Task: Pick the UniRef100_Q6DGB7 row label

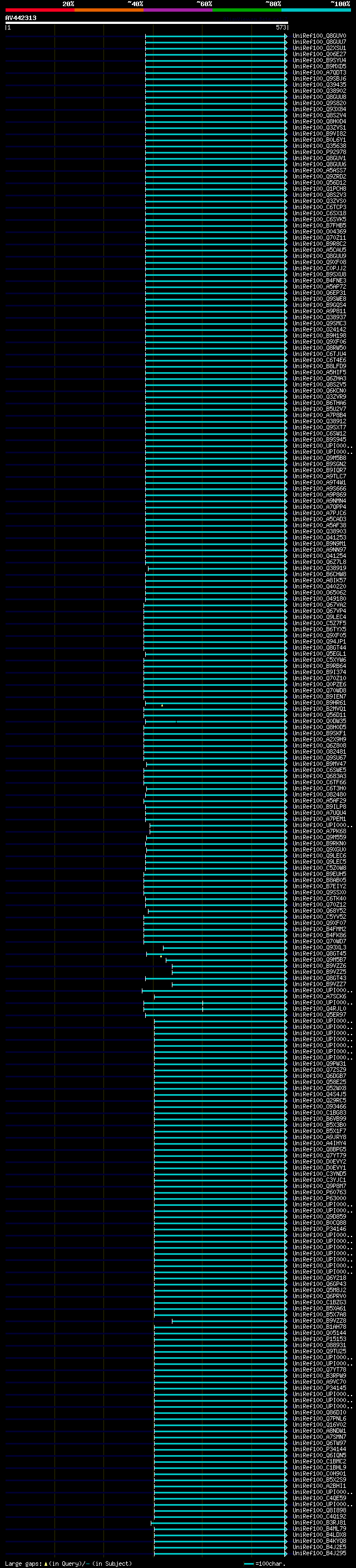Action: (x=319, y=1076)
